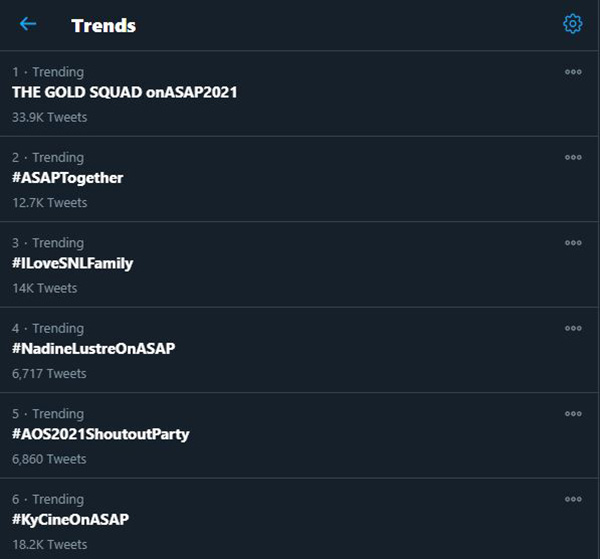The width and height of the screenshot is (600, 559).
Task: Open the #ILoveSNLFamily hashtag
Action: (72, 264)
